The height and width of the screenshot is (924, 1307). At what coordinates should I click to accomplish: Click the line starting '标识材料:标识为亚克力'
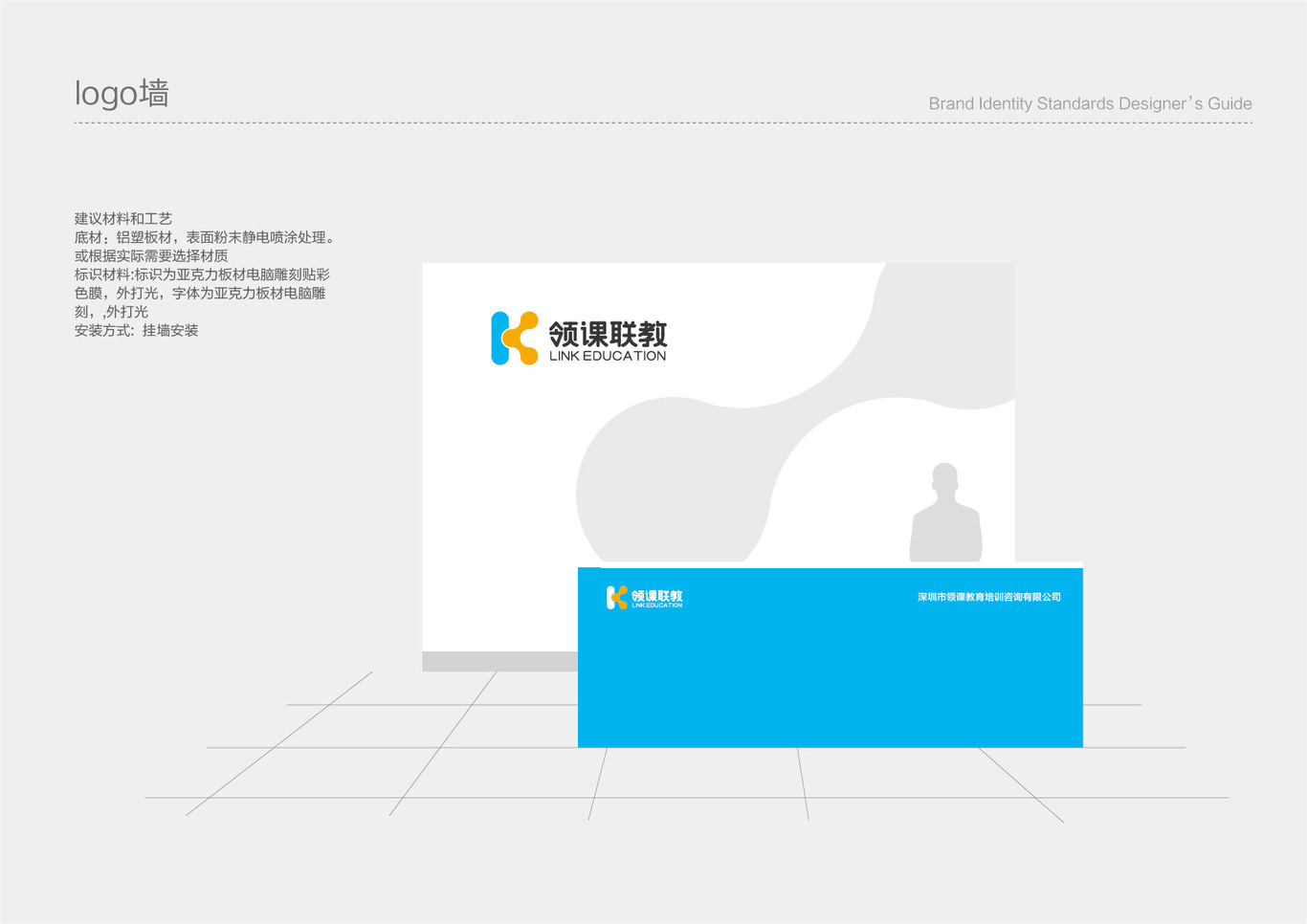(x=202, y=275)
